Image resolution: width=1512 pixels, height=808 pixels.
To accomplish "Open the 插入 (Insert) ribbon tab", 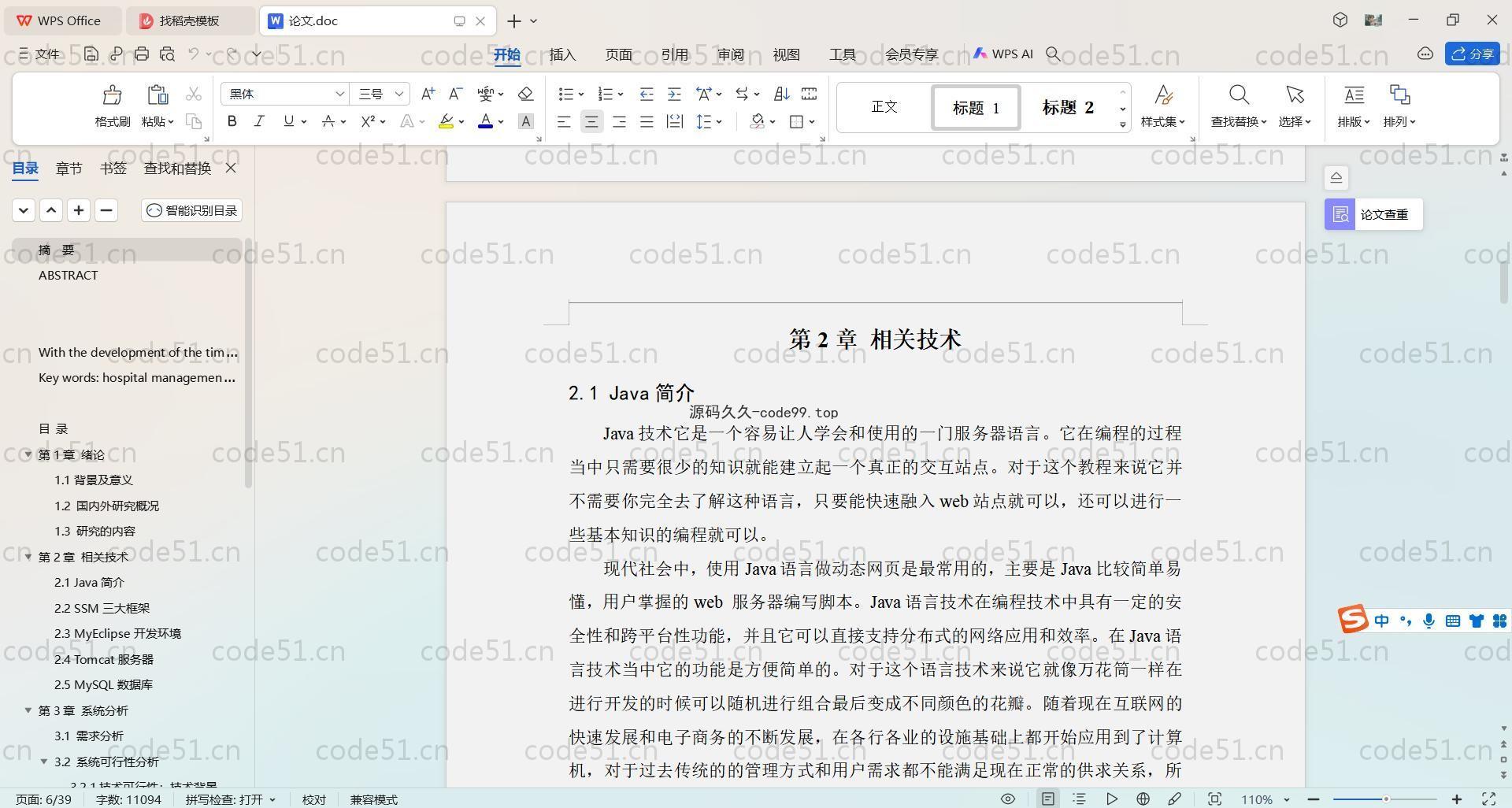I will pos(562,54).
